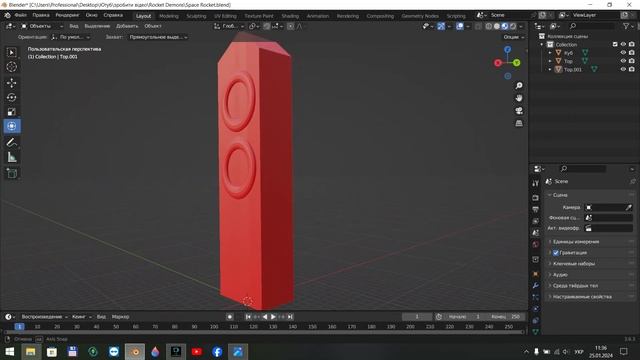The width and height of the screenshot is (640, 360).
Task: Uncheck Collection exclude checkbox
Action: (x=615, y=44)
